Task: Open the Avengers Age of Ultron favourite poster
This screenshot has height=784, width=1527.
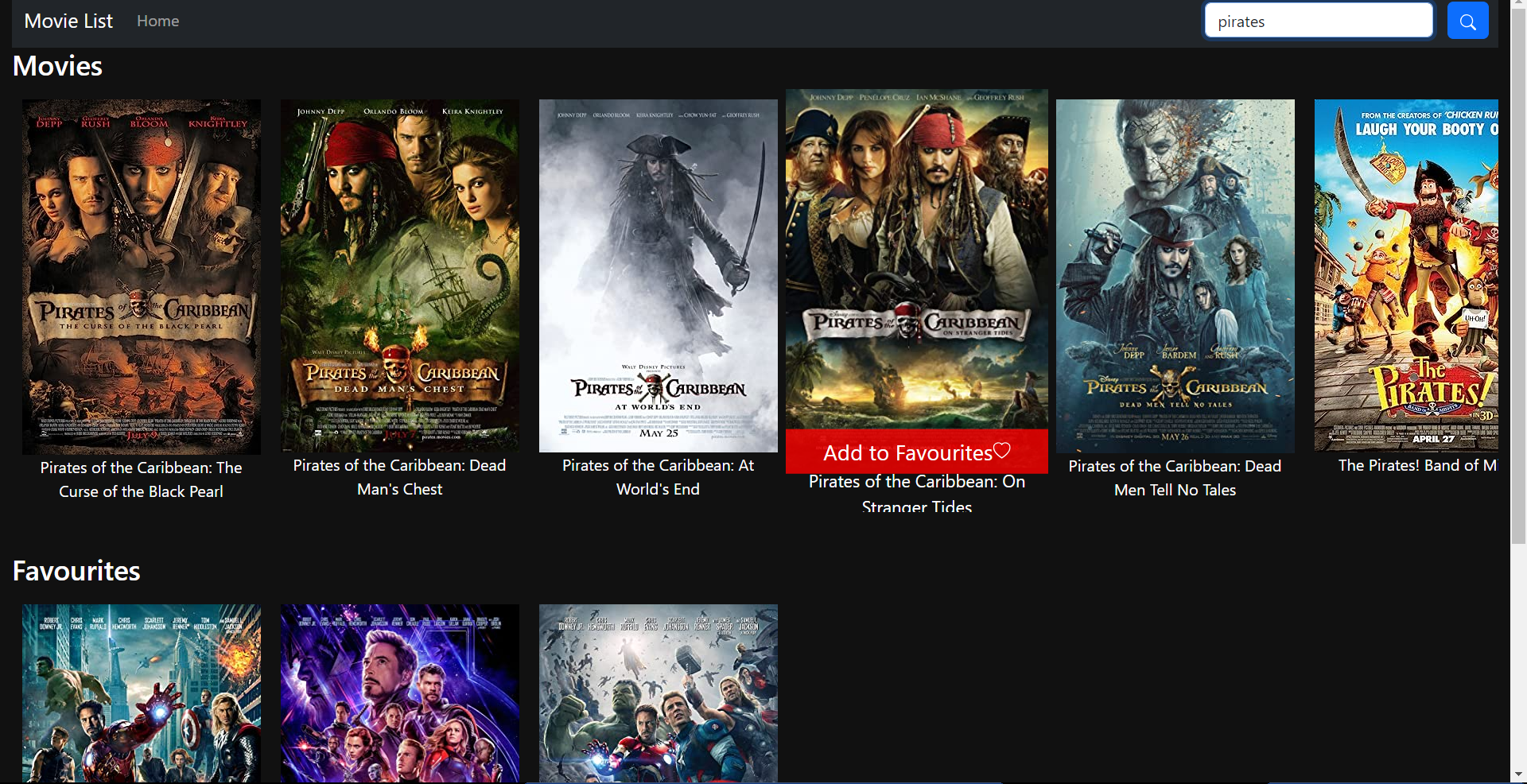Action: pos(658,693)
